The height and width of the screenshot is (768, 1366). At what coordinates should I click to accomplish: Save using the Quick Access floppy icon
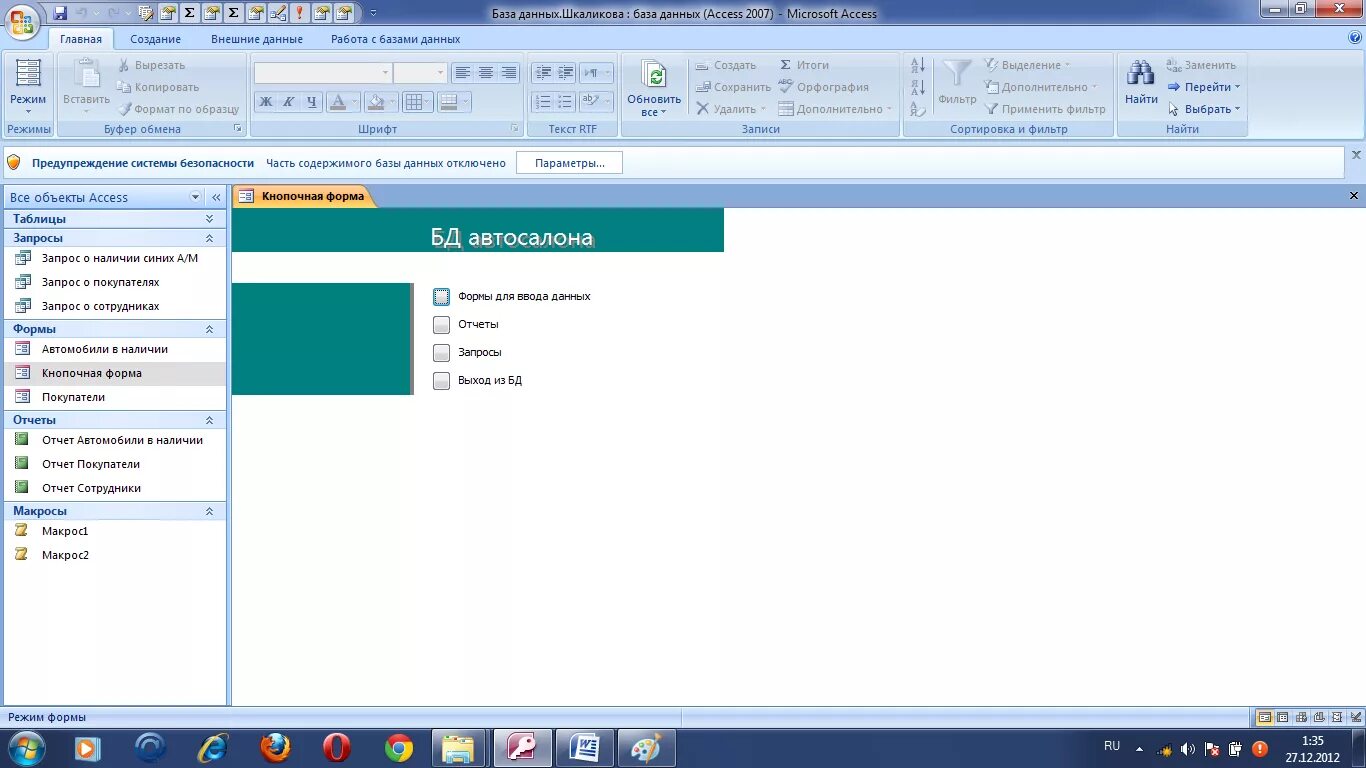pos(60,13)
